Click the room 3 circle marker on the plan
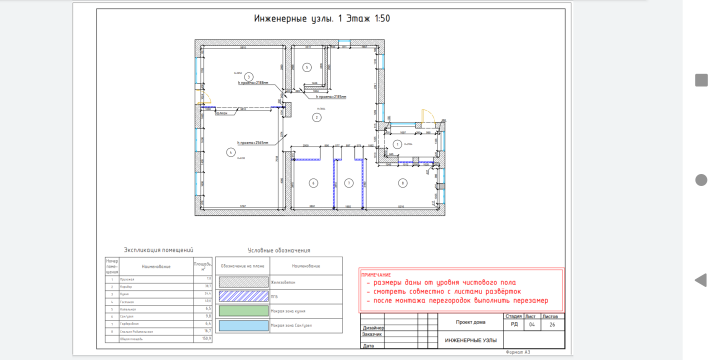The height and width of the screenshot is (360, 720). [249, 76]
